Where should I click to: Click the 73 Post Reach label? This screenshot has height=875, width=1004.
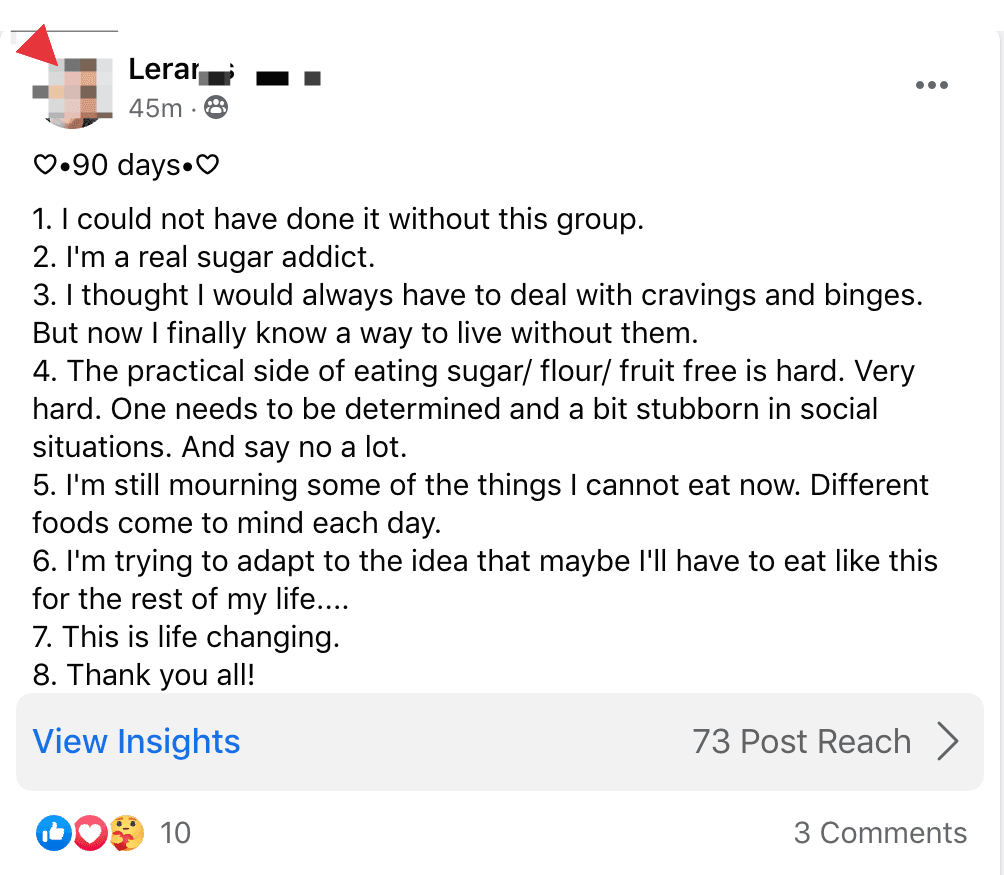801,741
